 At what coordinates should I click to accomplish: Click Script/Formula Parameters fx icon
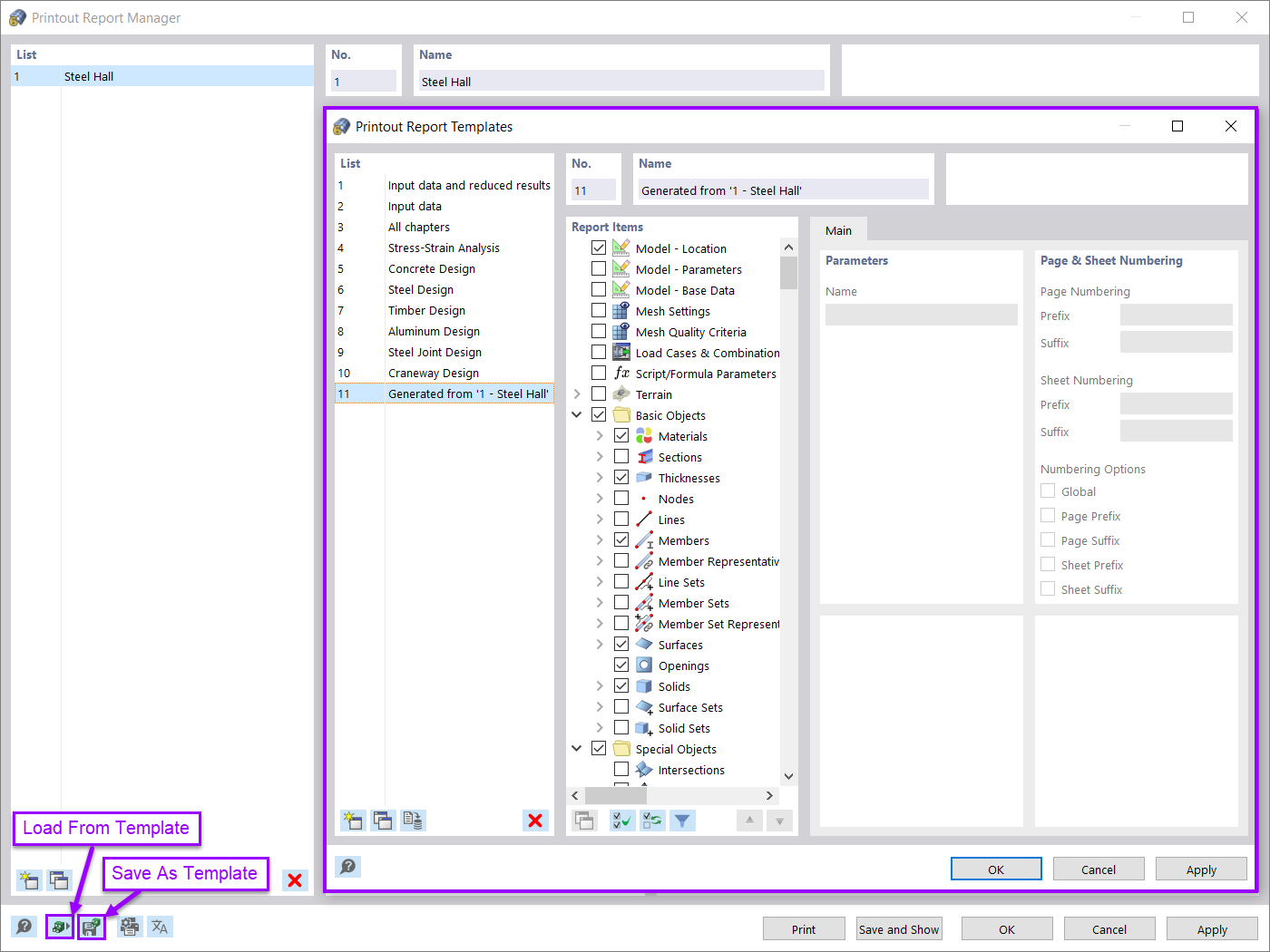(621, 374)
